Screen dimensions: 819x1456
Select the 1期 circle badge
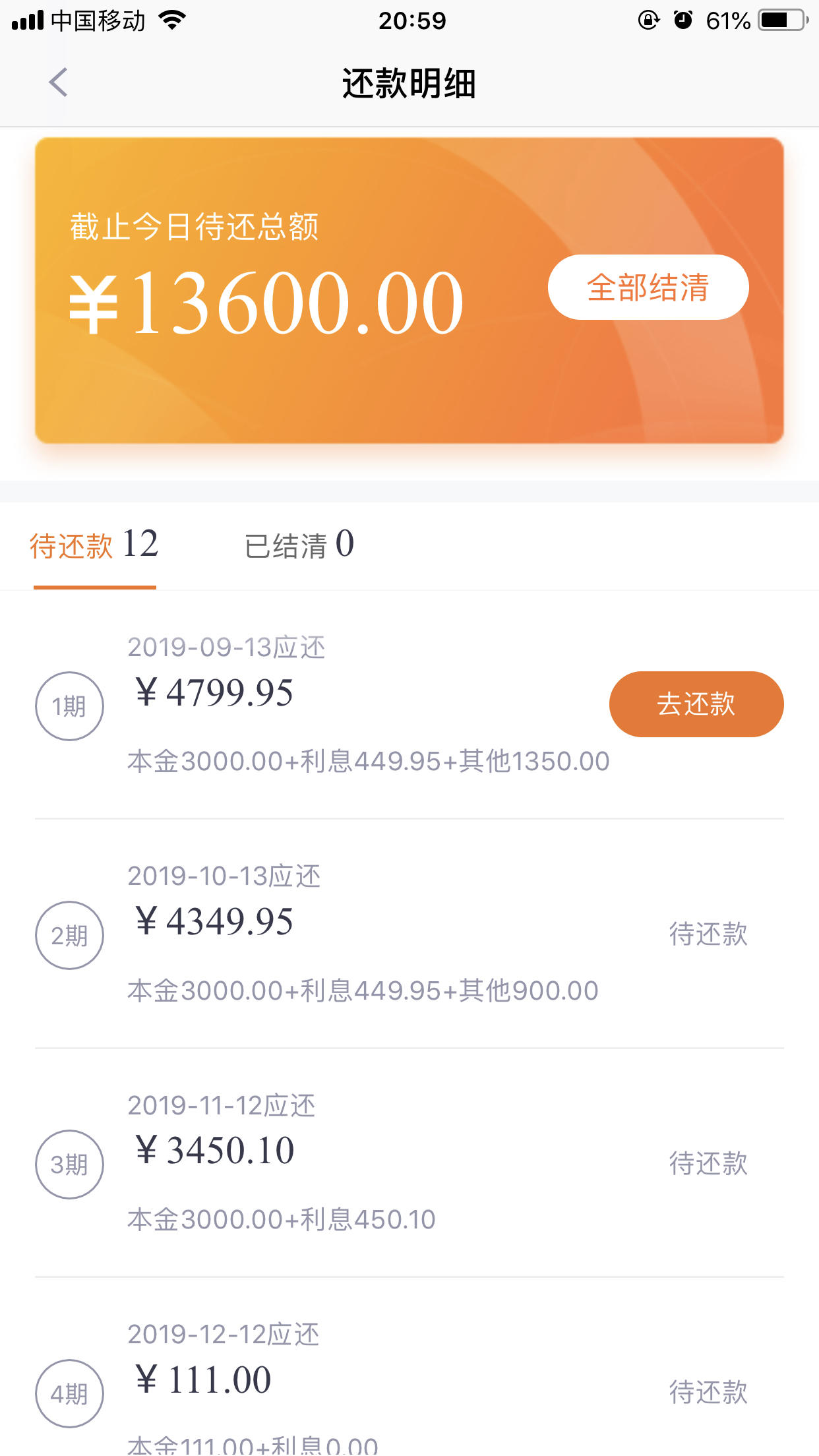click(x=69, y=706)
